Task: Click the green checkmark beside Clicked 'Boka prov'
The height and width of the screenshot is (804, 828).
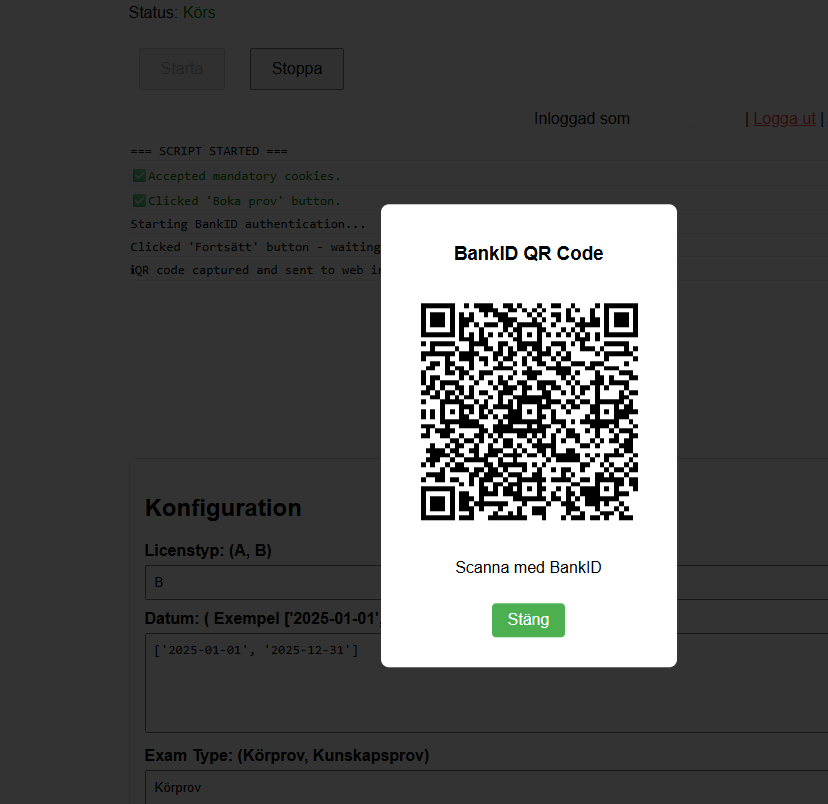Action: (x=139, y=201)
